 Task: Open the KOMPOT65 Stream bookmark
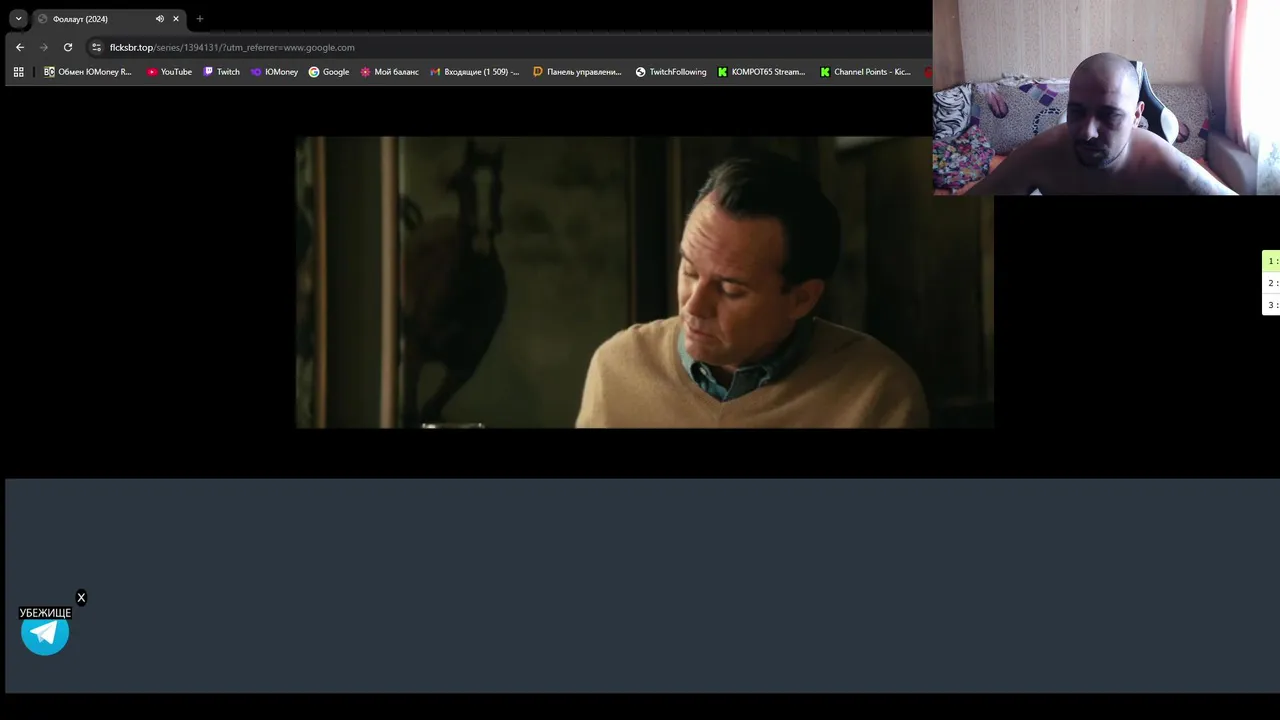tap(761, 72)
